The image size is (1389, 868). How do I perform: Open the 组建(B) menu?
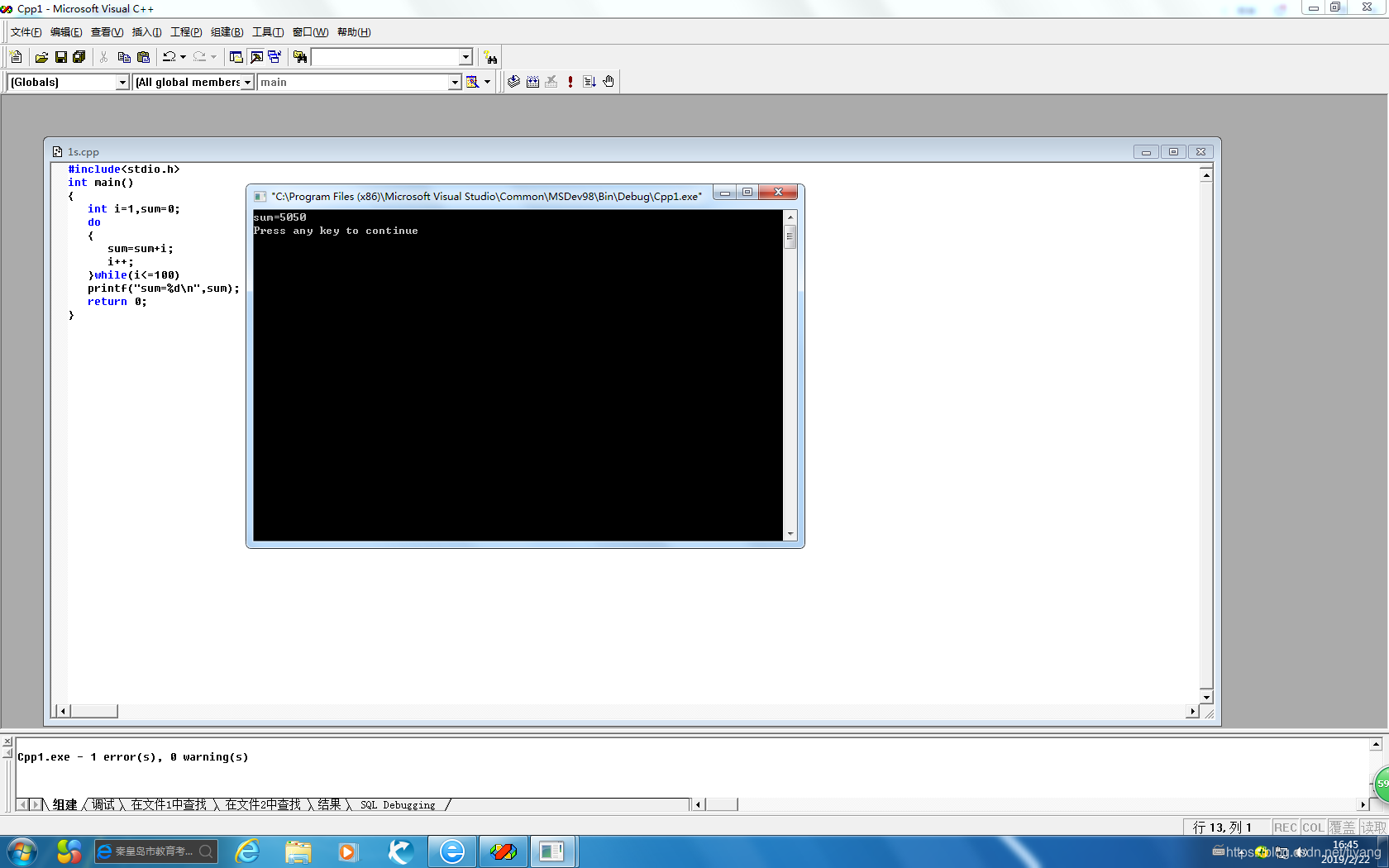227,32
